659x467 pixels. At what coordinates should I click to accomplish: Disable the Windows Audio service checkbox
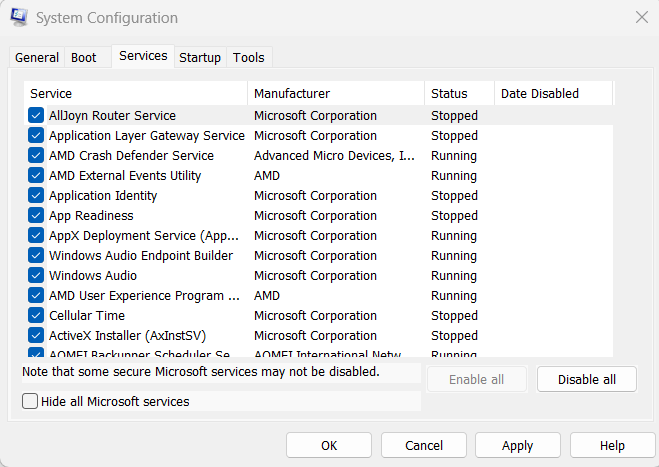[36, 276]
